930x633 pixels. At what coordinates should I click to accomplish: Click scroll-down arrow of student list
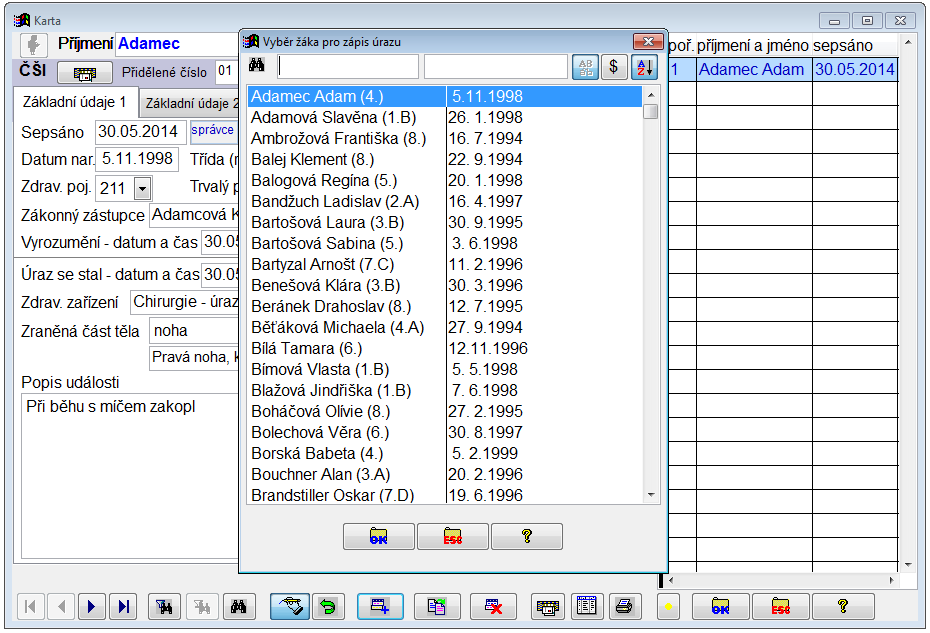(x=651, y=494)
